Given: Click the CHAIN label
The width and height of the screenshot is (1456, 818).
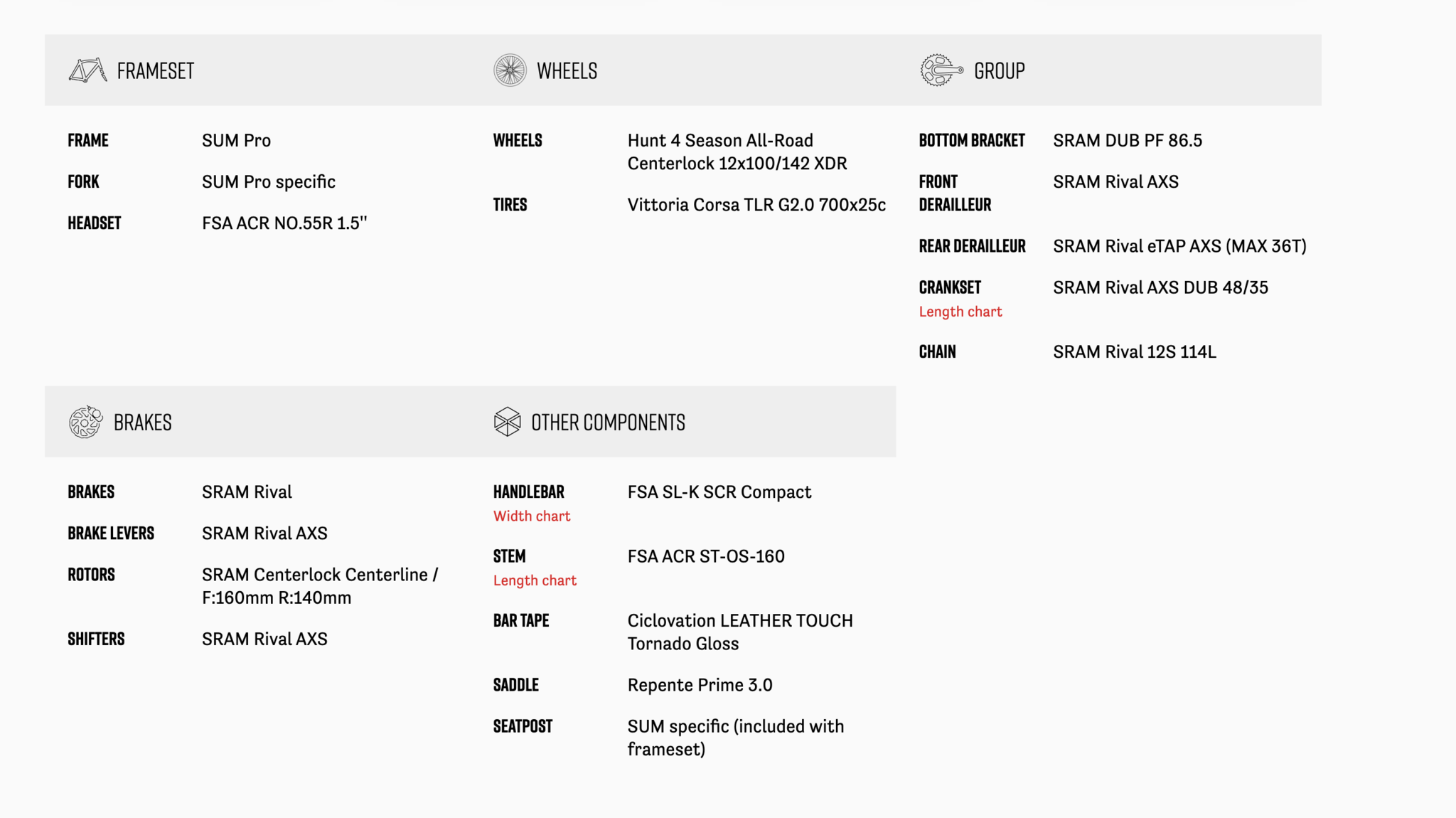Looking at the screenshot, I should (x=937, y=351).
